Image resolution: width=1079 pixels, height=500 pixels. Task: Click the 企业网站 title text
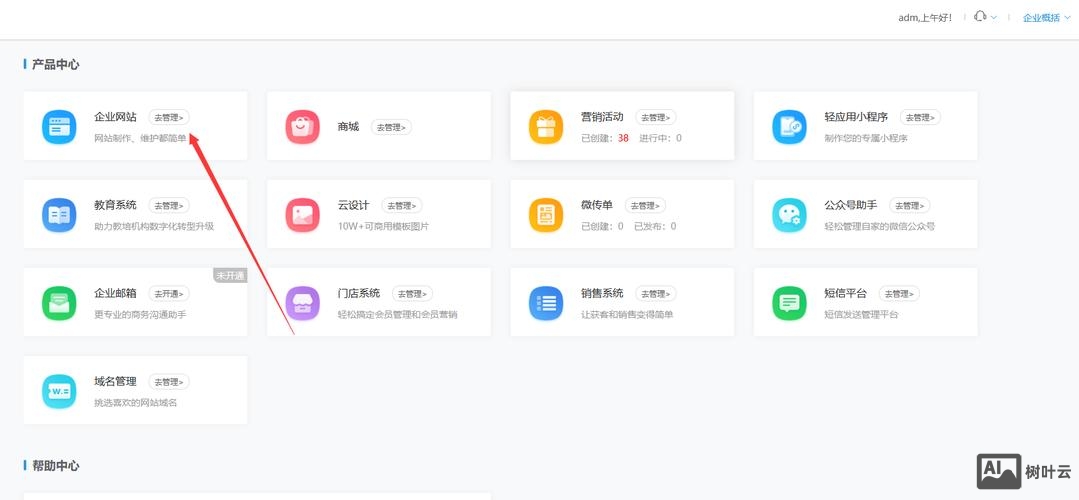coord(116,117)
